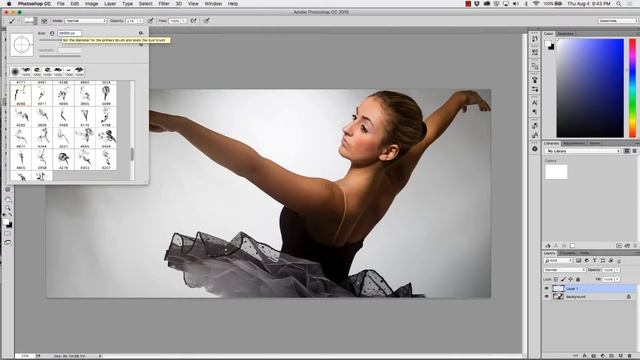640x360 pixels.
Task: Toggle lock transparent pixels
Action: pos(556,279)
